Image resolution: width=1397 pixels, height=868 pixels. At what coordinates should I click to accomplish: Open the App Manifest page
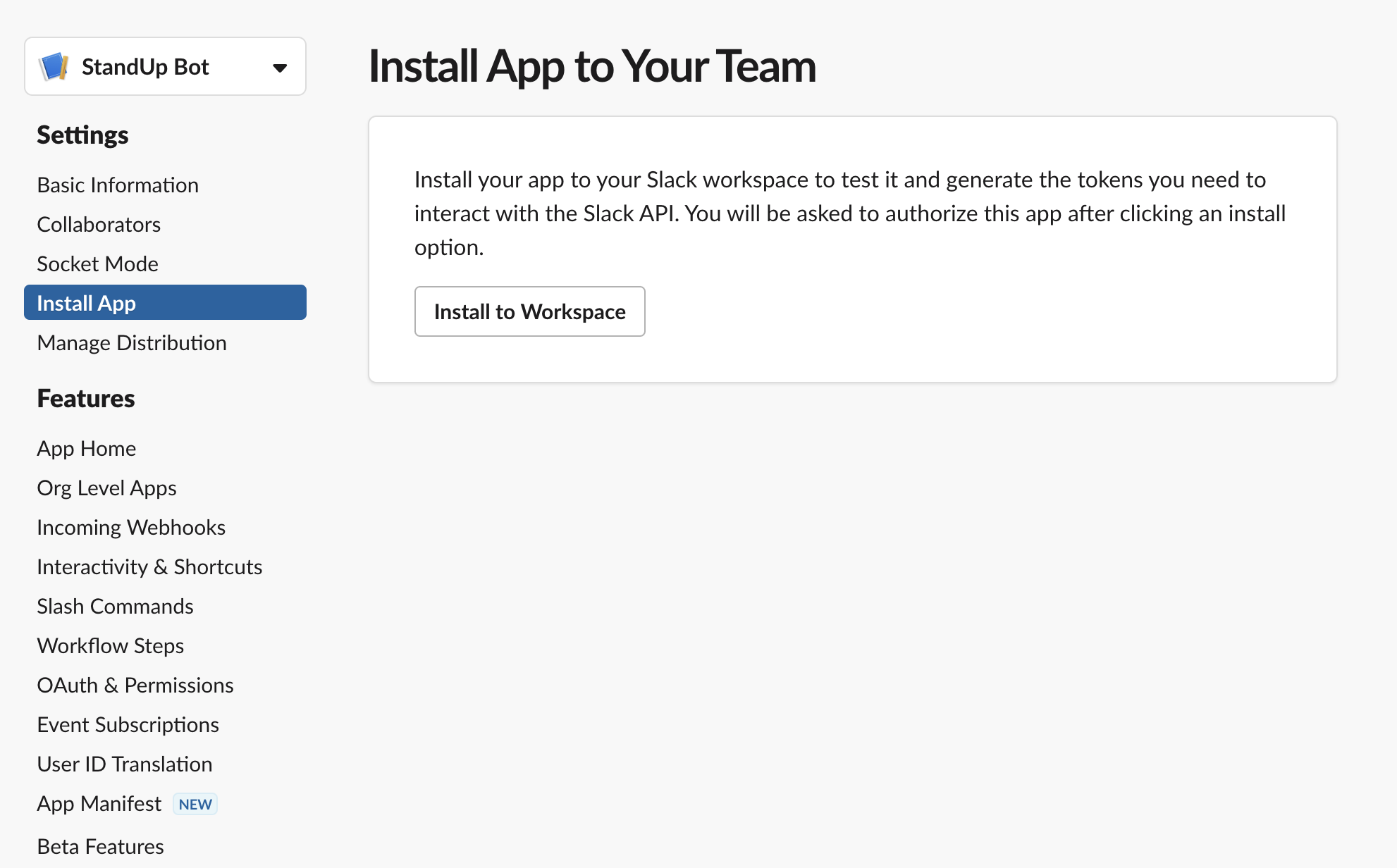[99, 803]
